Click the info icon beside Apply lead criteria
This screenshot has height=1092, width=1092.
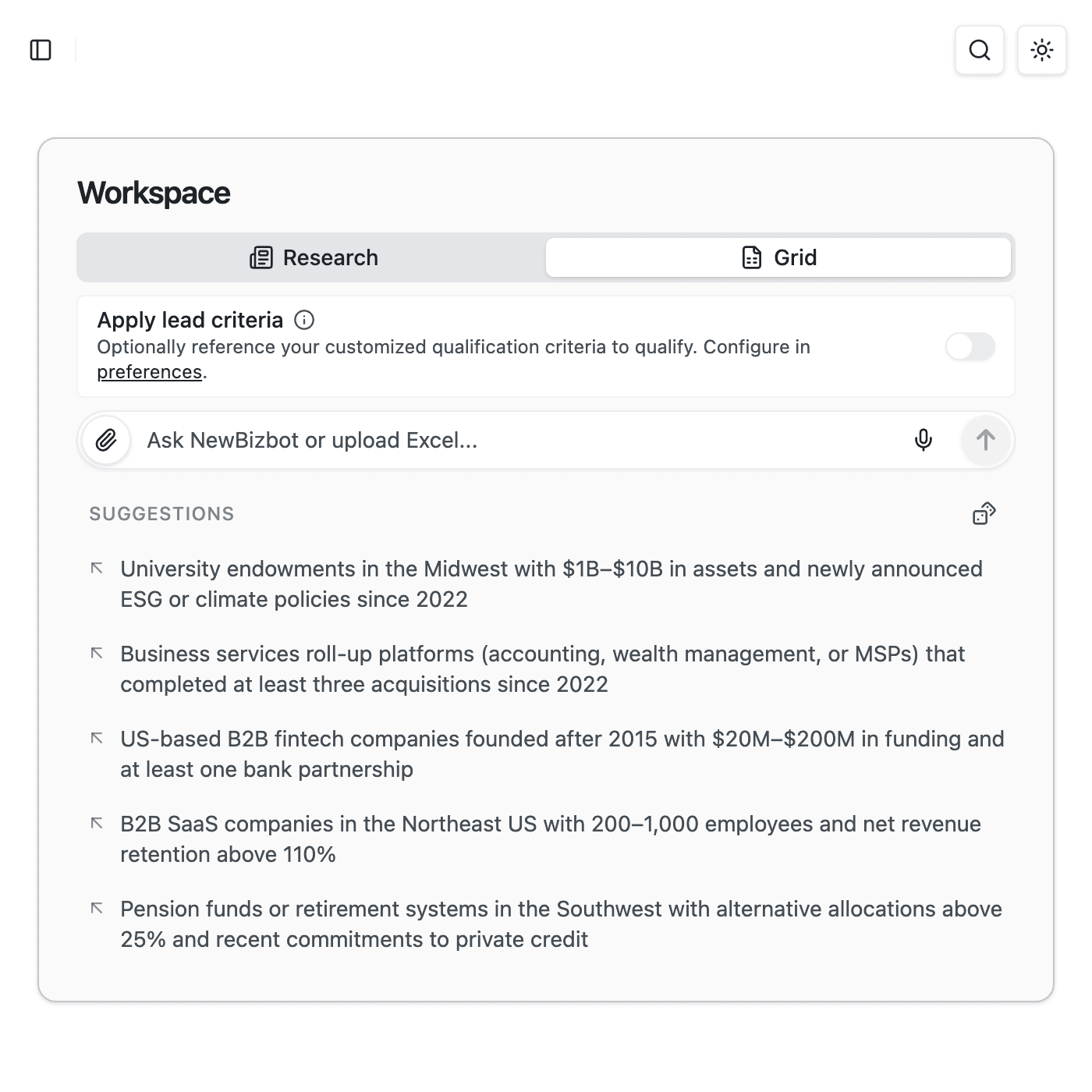(305, 320)
